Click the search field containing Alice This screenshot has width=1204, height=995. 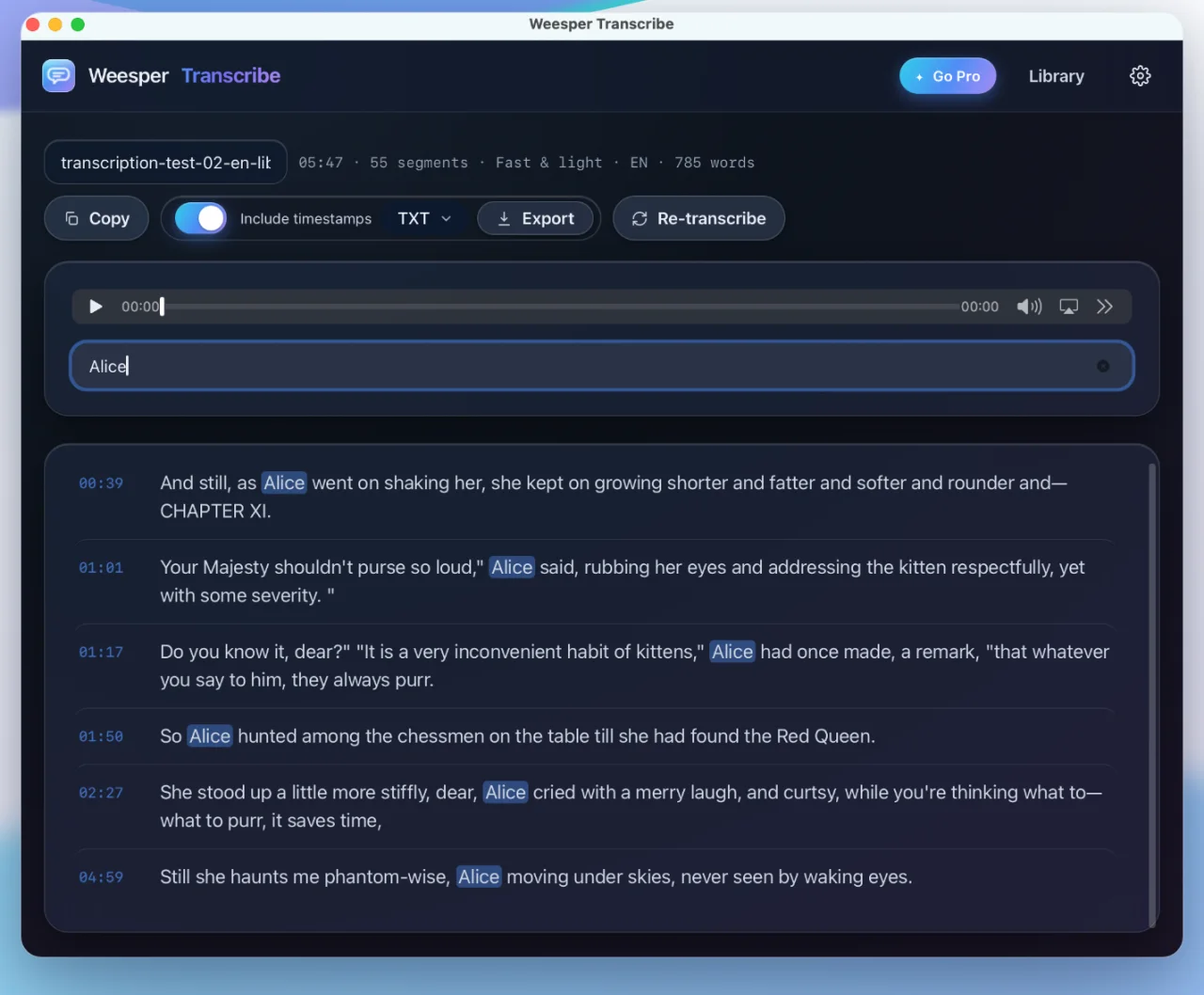pyautogui.click(x=602, y=366)
